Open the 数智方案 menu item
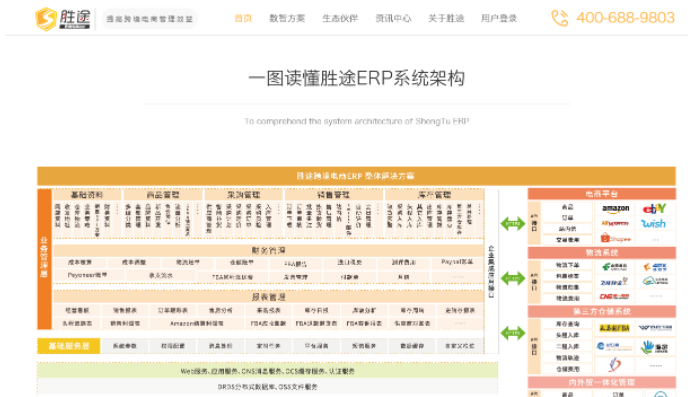Viewport: 688px width, 397px height. (x=287, y=18)
